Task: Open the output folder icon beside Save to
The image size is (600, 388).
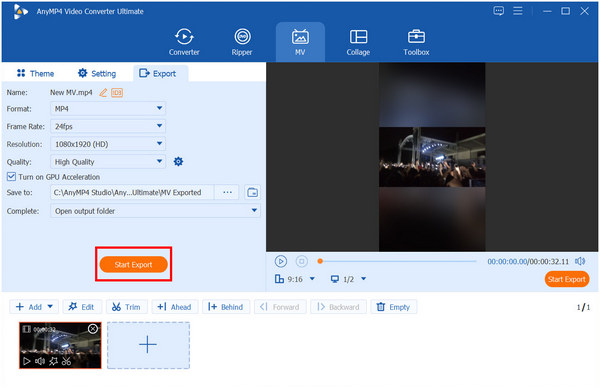Action: click(x=253, y=192)
